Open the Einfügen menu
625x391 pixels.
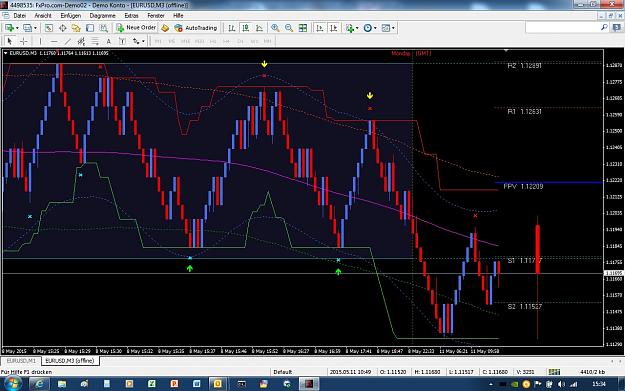[x=71, y=16]
